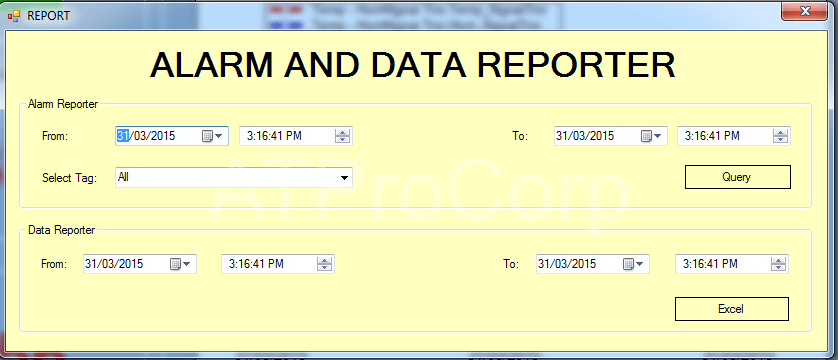Expand Alarm Reporter From date dropdown arrow
Viewport: 838px width, 360px height.
(x=219, y=136)
